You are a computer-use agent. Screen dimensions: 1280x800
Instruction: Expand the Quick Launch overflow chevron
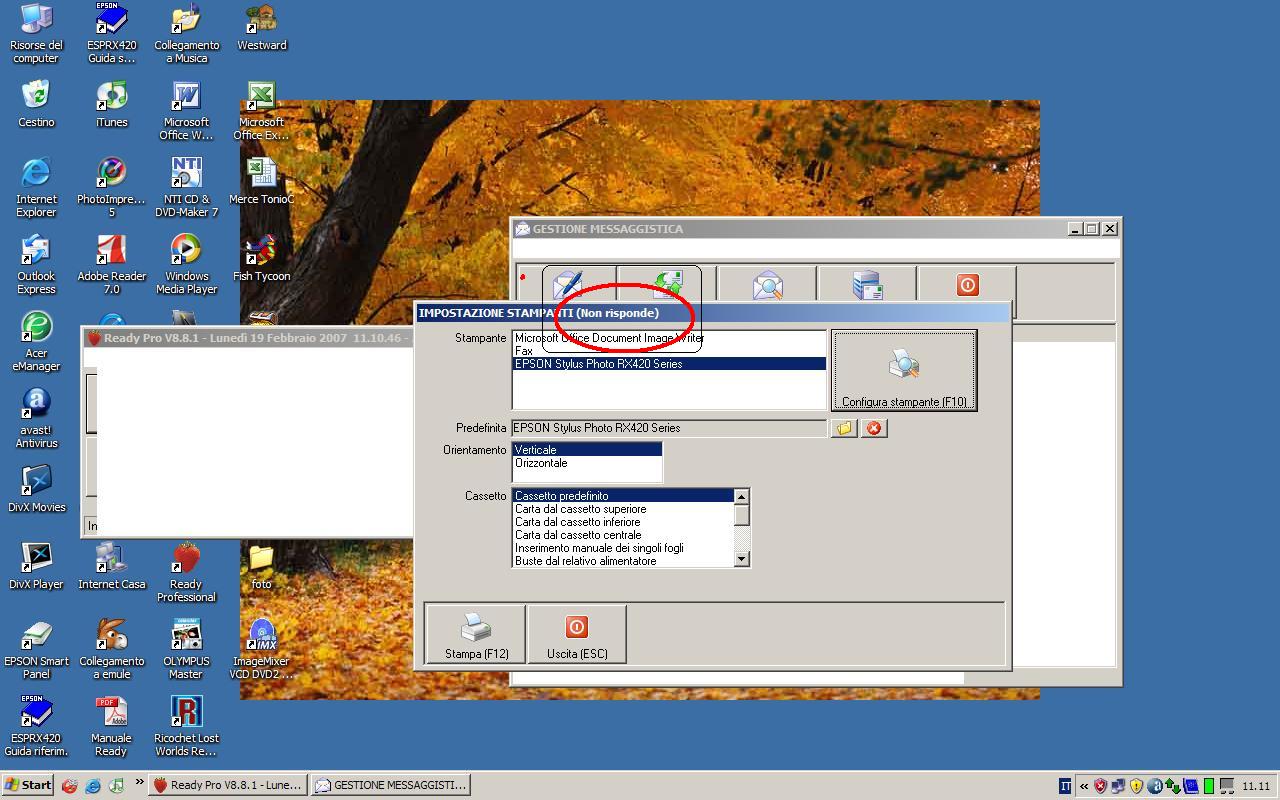tap(139, 783)
